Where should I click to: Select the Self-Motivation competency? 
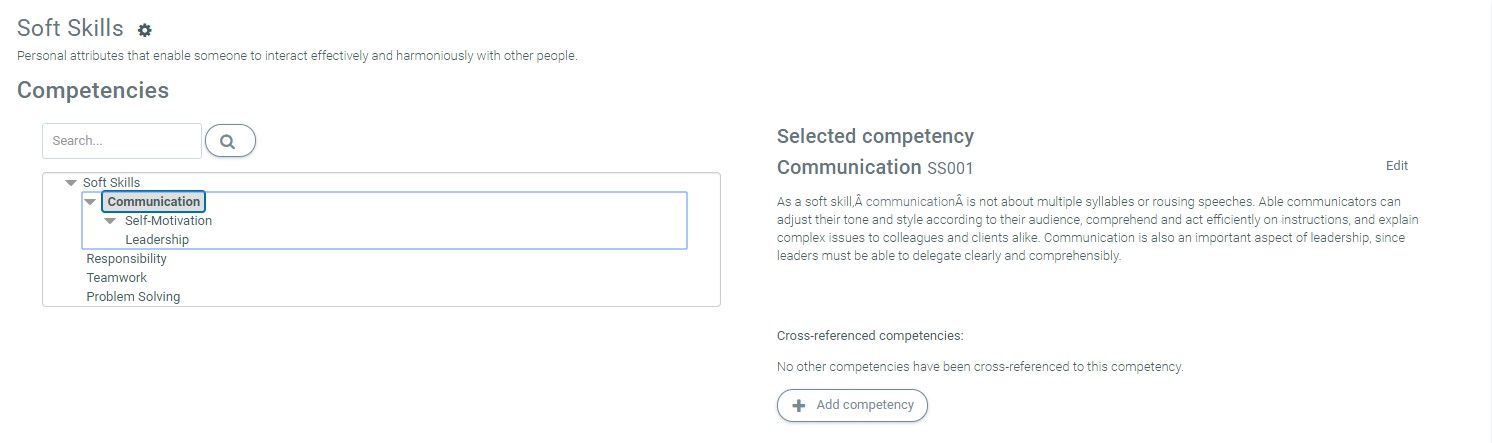168,221
